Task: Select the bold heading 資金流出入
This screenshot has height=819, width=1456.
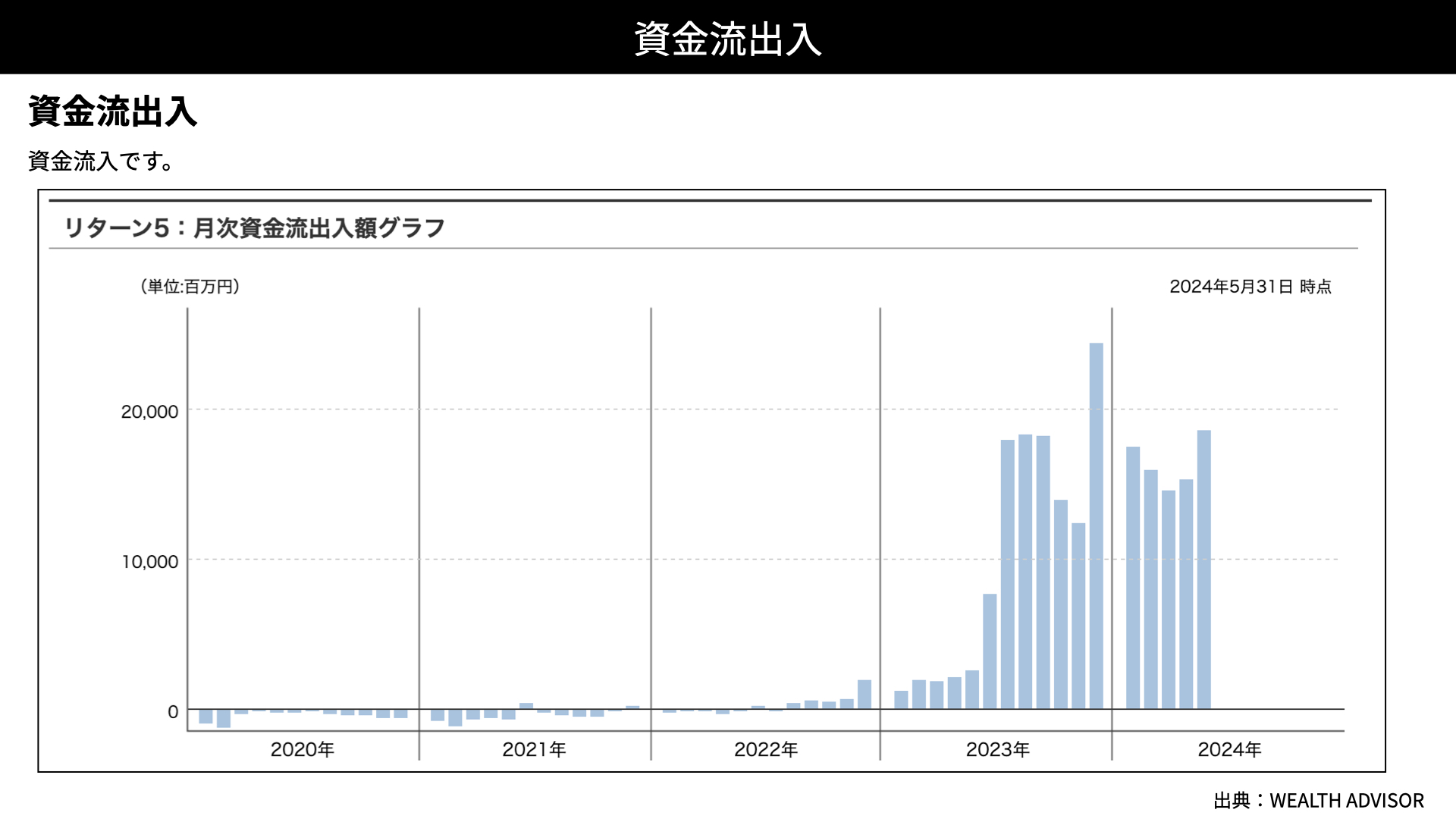Action: 113,111
